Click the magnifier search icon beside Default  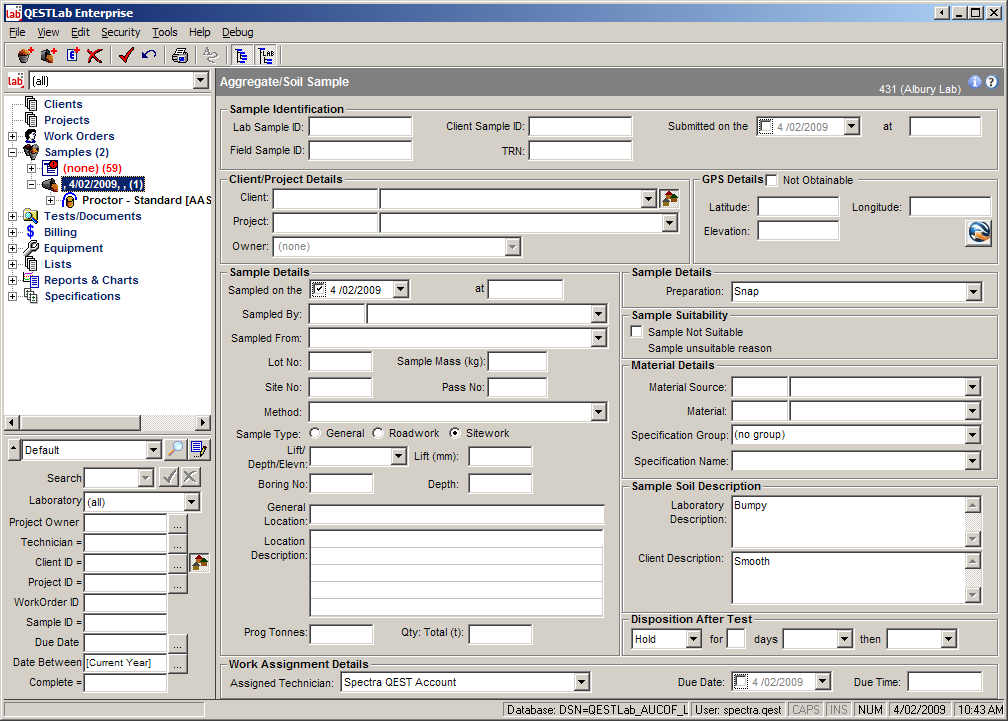pyautogui.click(x=176, y=450)
